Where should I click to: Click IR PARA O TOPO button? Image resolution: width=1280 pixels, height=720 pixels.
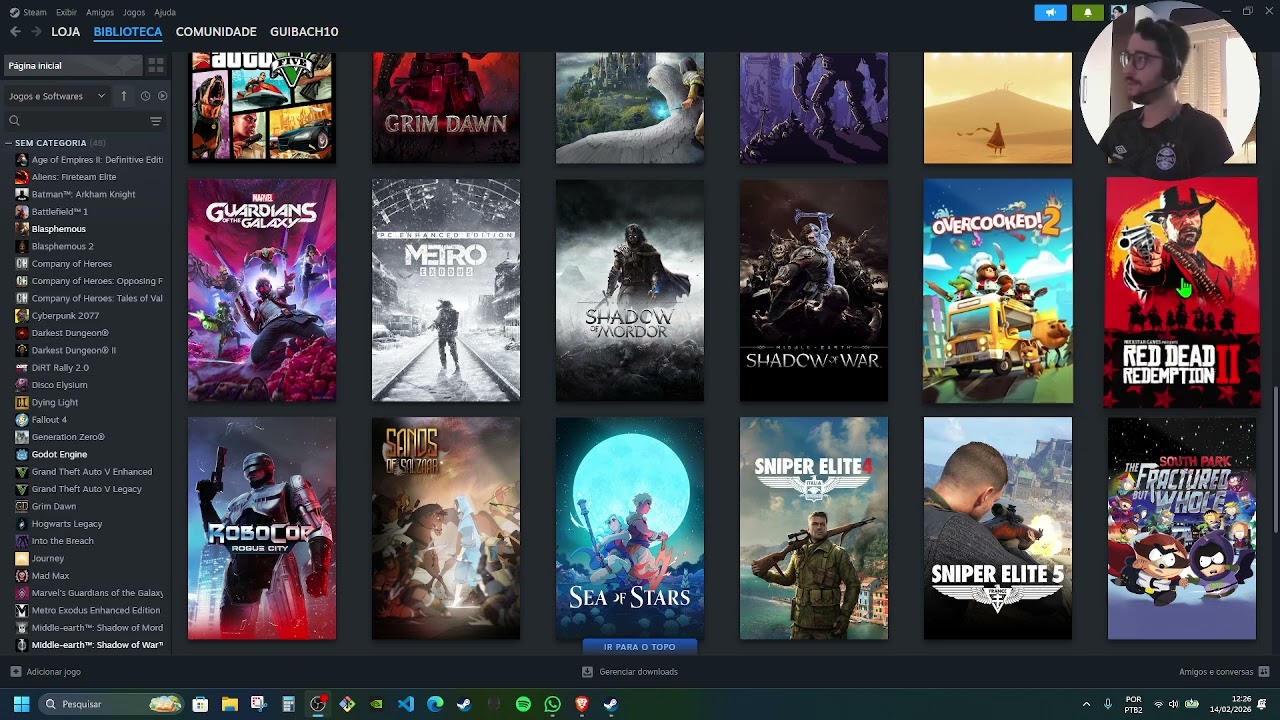coord(640,647)
